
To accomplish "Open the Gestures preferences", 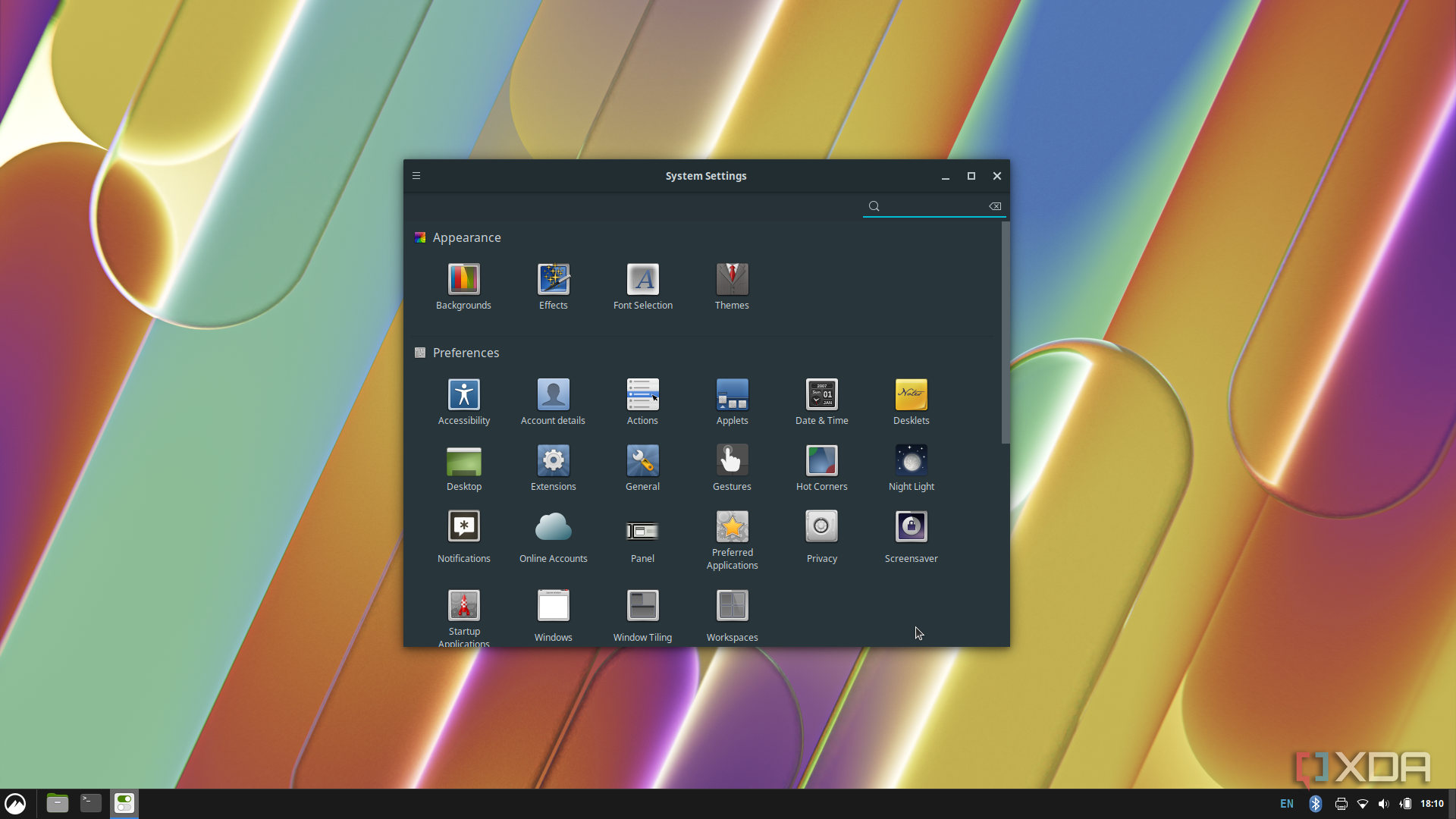I will tap(732, 468).
